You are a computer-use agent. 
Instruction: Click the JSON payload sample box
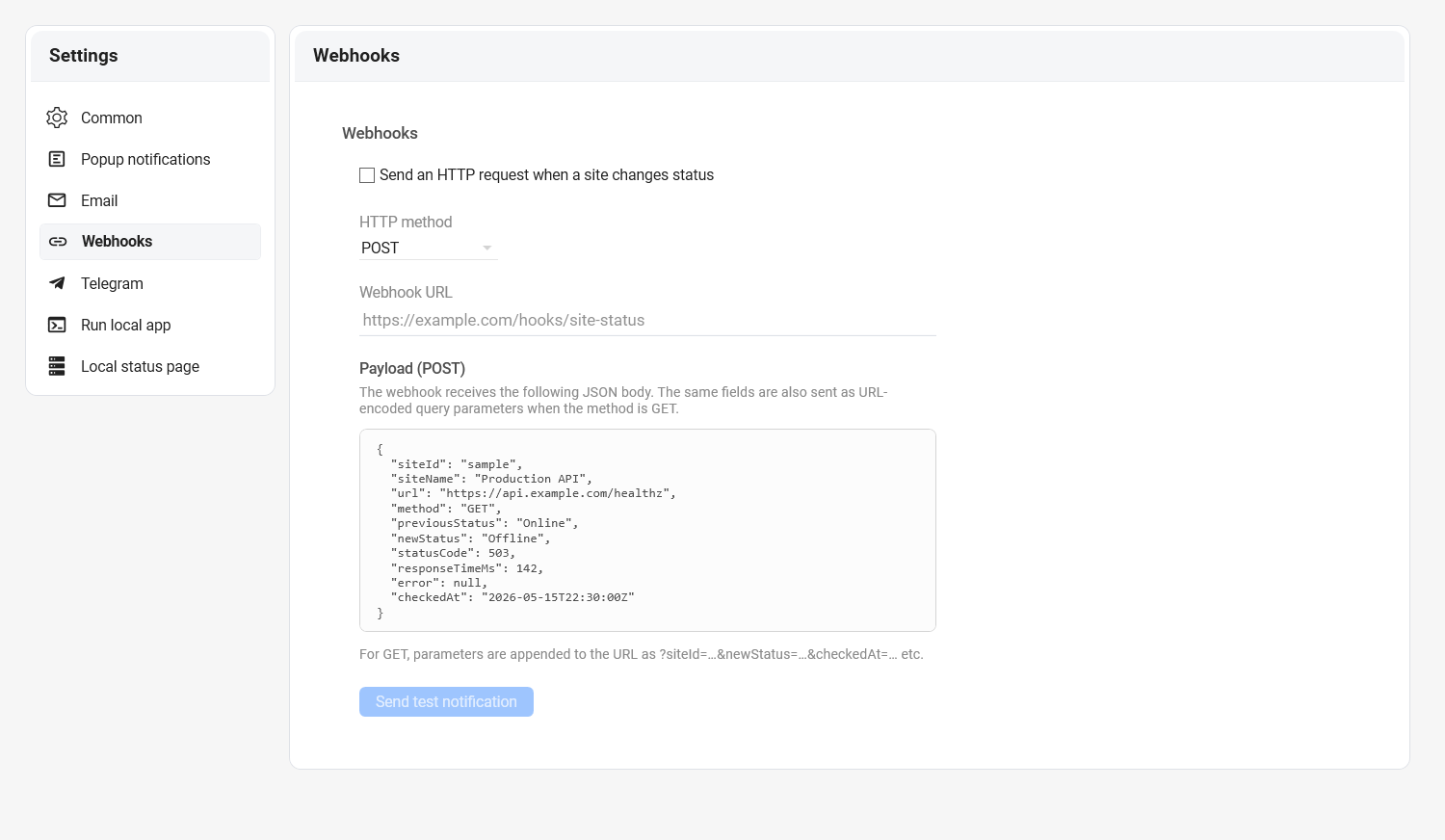(647, 530)
